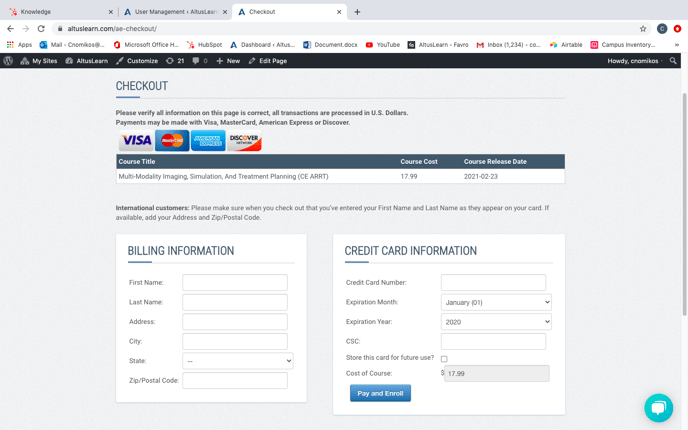This screenshot has height=430, width=688.
Task: Open the Chrome profile avatar
Action: (662, 29)
